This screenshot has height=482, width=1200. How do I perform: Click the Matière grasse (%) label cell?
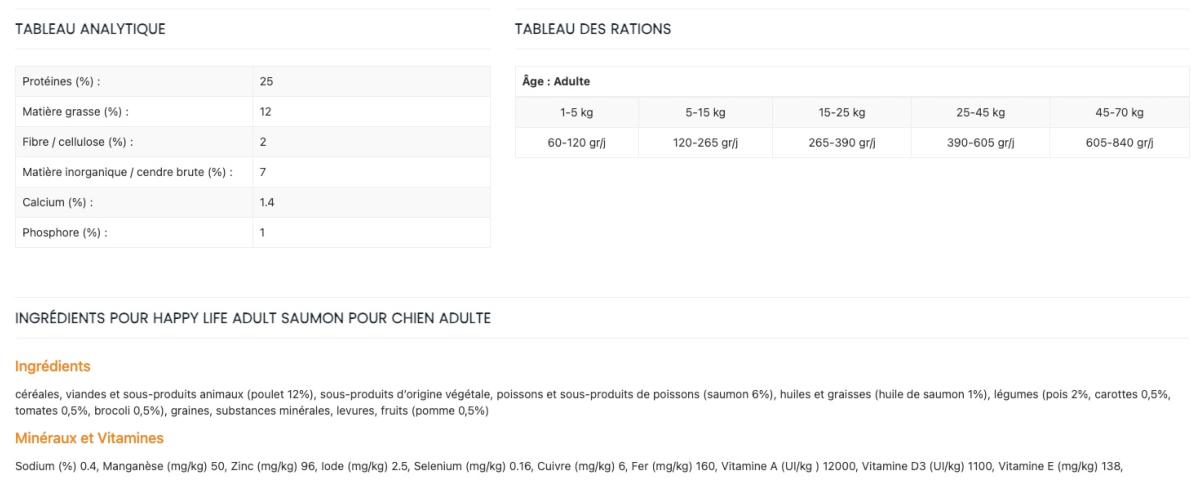coord(75,111)
